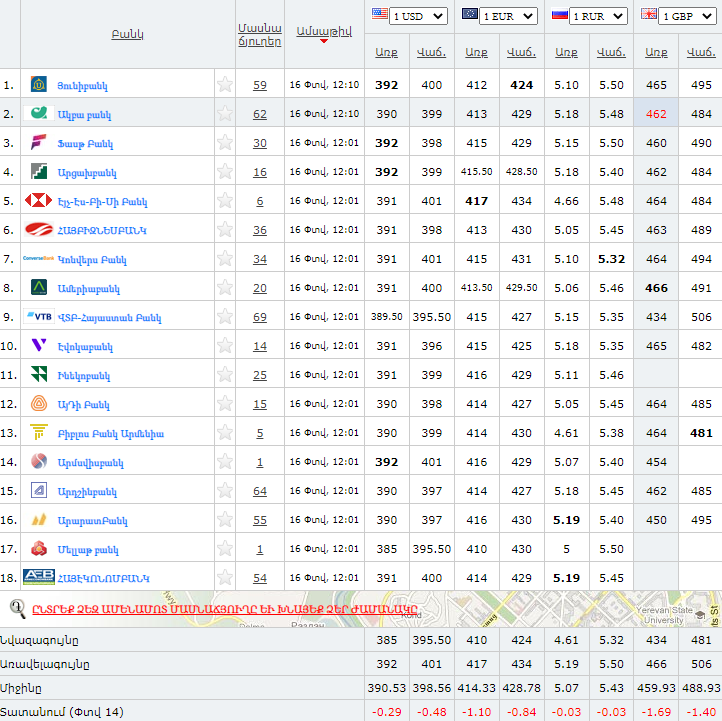The width and height of the screenshot is (722, 721).
Task: Sort by the date column header
Action: [x=324, y=31]
